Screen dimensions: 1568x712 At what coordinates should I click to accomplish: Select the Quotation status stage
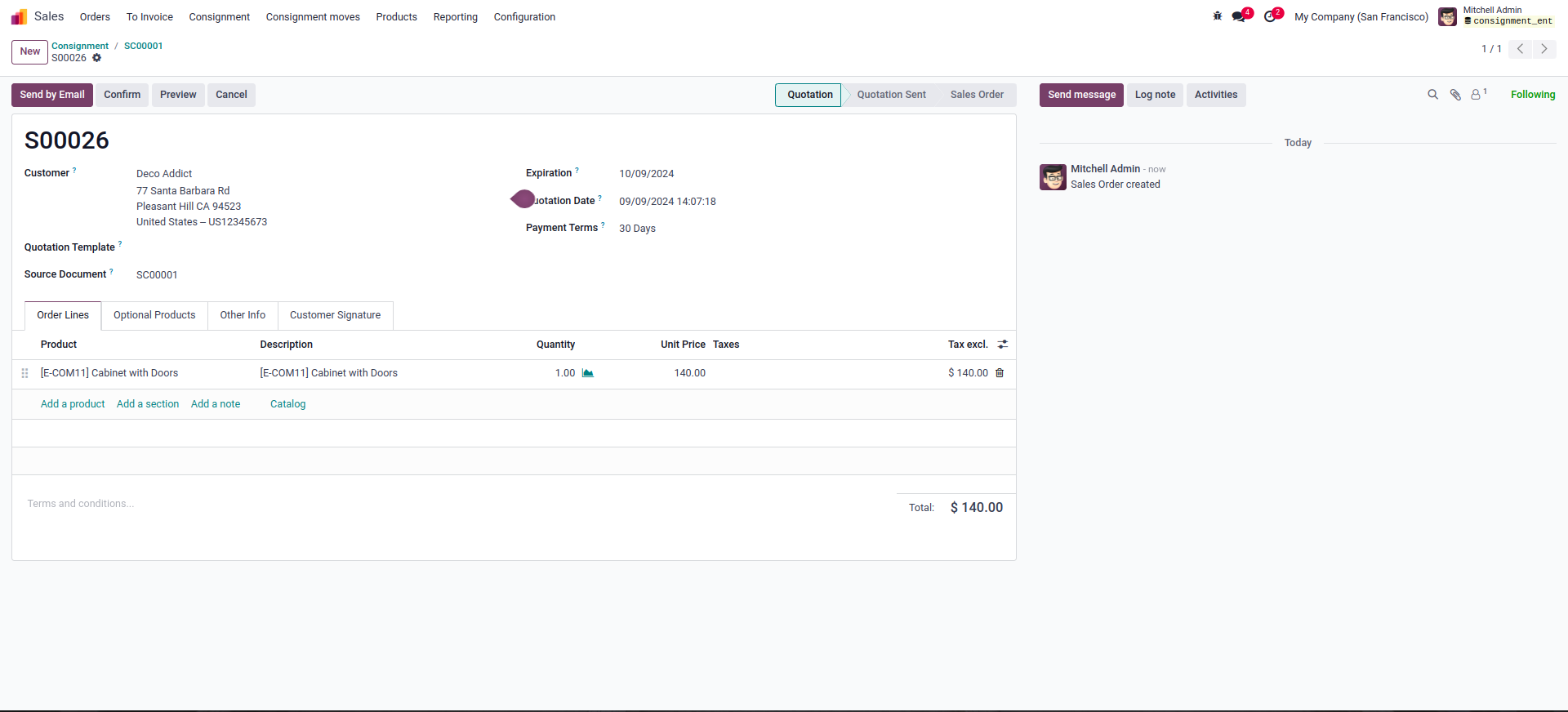(809, 95)
